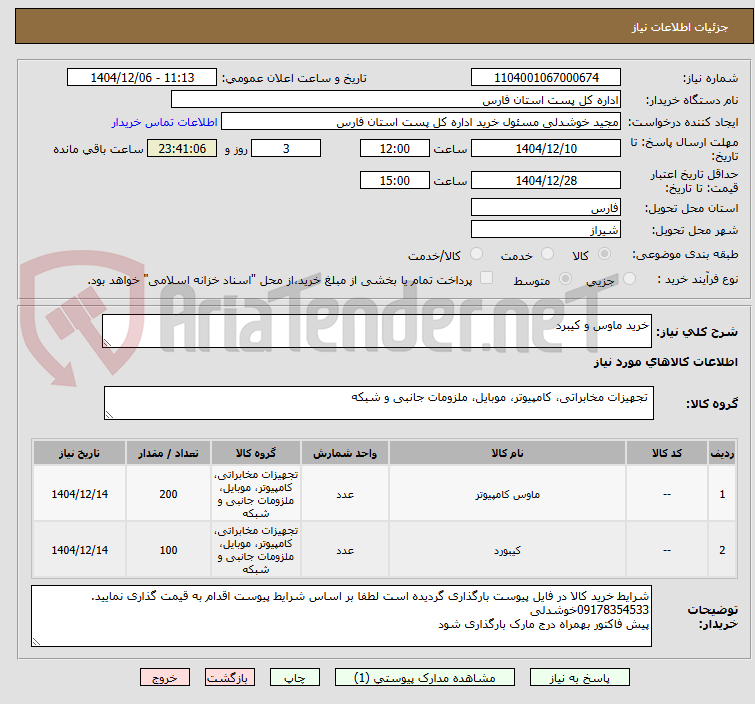The height and width of the screenshot is (704, 755).
Task: Click the نام کالا column header
Action: pos(508,453)
